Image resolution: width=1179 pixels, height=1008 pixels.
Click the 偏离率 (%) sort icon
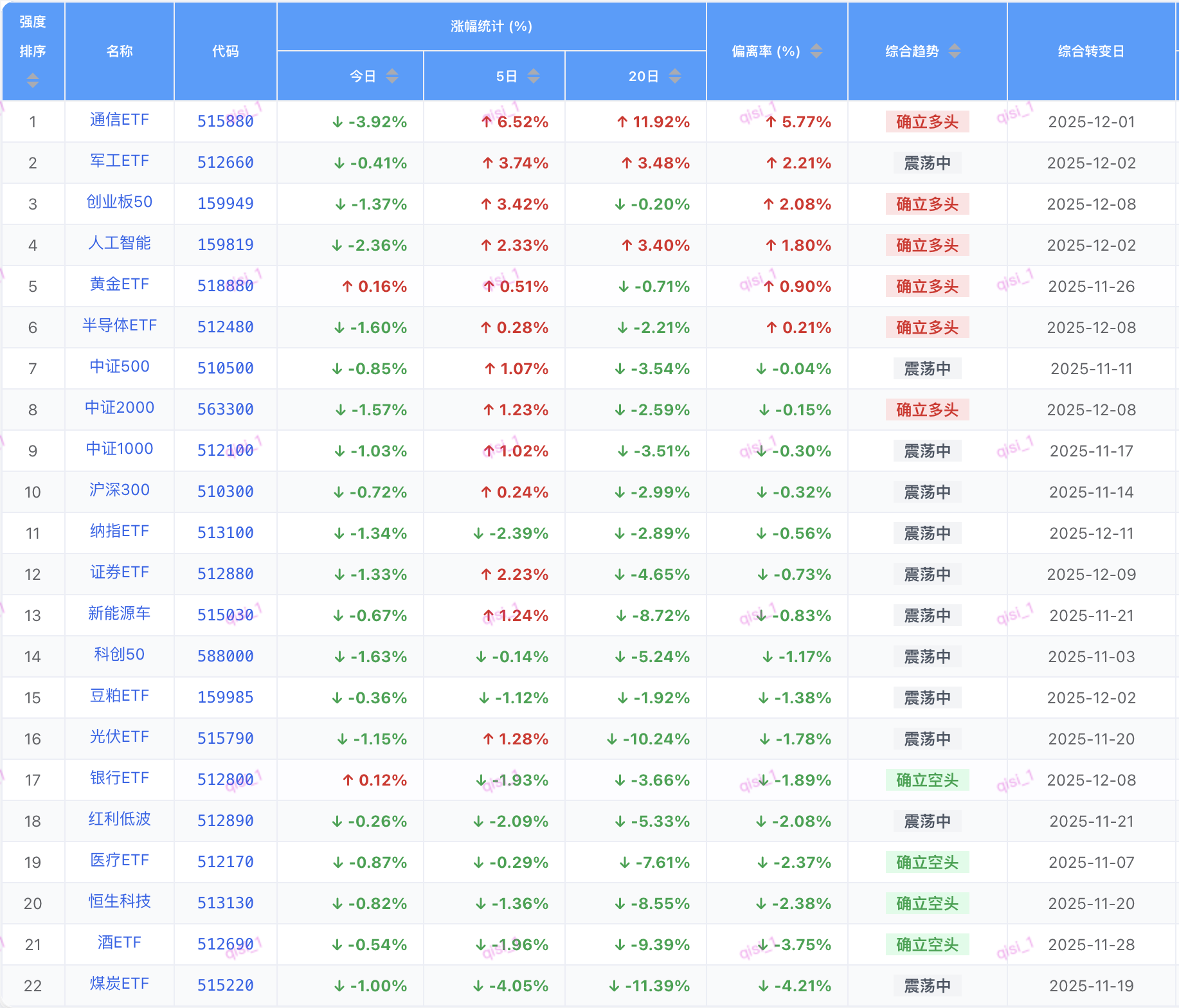pyautogui.click(x=816, y=51)
